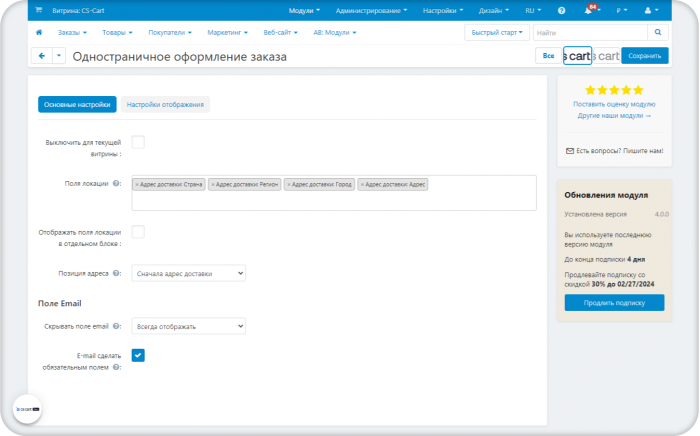Expand the Администрирование menu

[x=371, y=10]
